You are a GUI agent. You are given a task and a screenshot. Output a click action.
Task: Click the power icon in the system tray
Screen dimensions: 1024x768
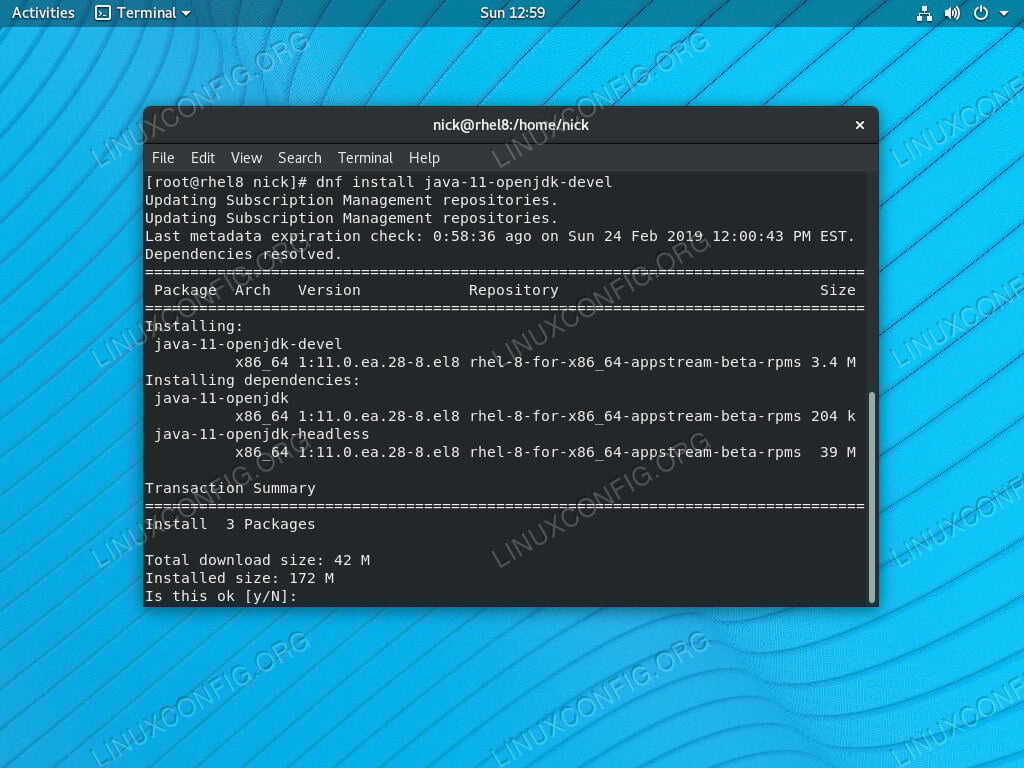(981, 13)
